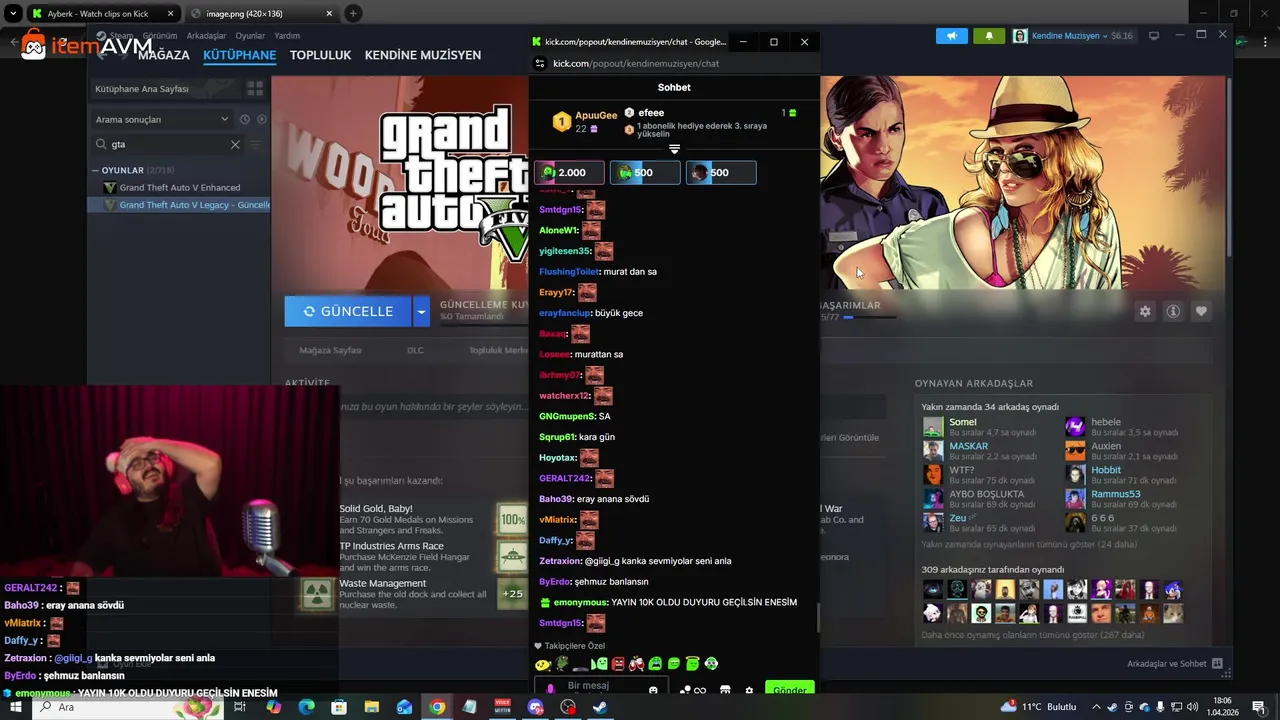The width and height of the screenshot is (1280, 720).
Task: Open Windows Start menu
Action: tap(16, 707)
